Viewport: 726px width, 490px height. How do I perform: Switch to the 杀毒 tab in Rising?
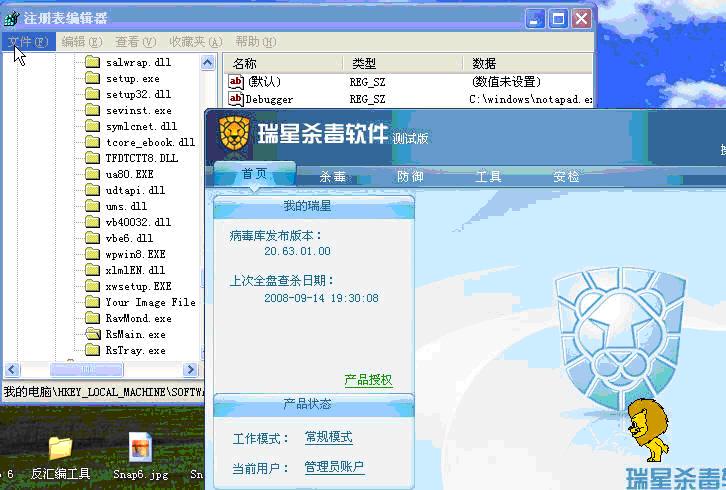[332, 176]
